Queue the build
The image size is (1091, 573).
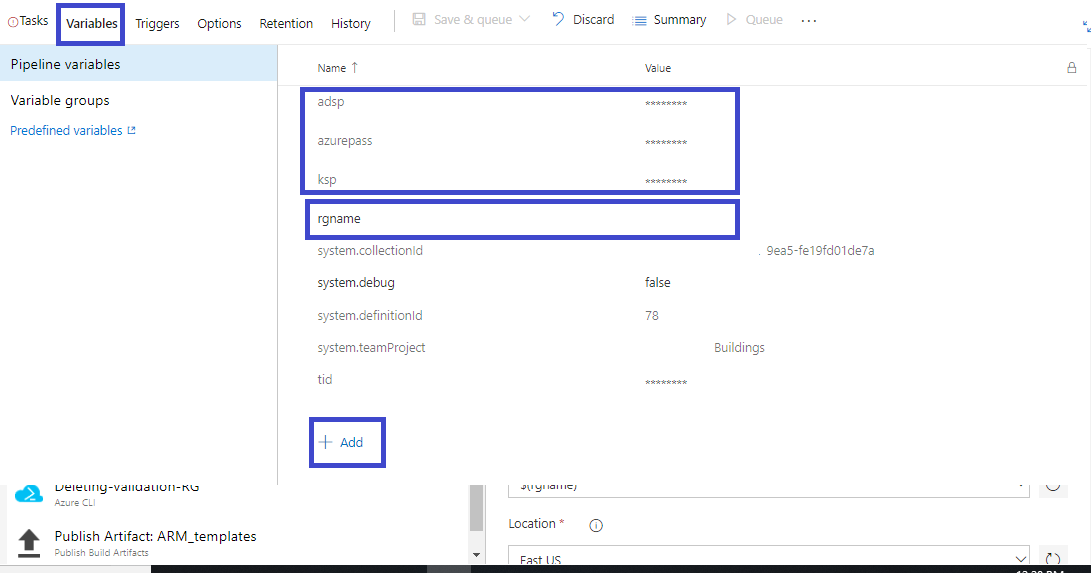[764, 19]
